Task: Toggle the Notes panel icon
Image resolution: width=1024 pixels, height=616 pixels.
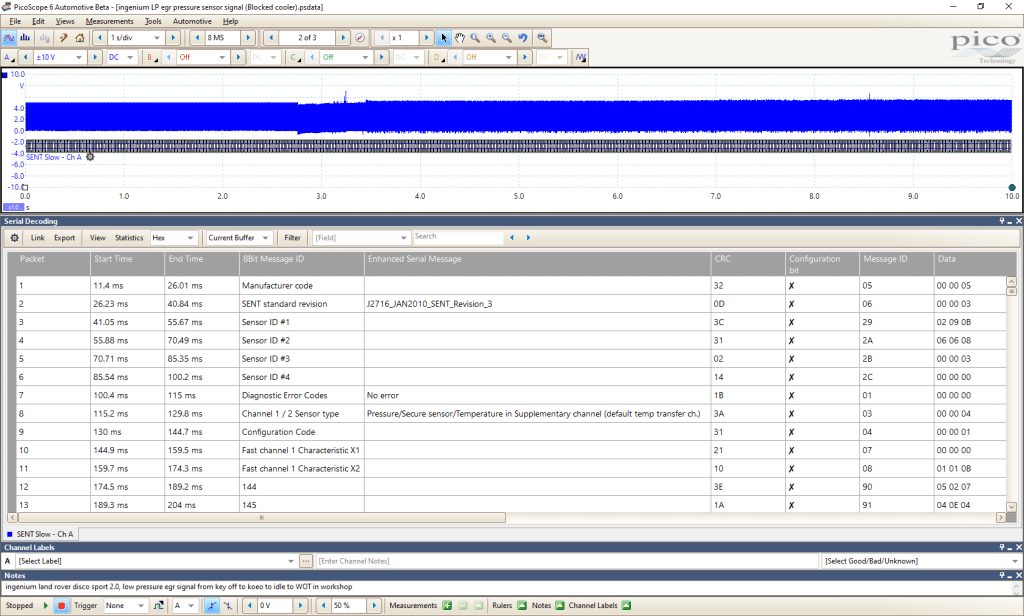Action: tap(560, 606)
